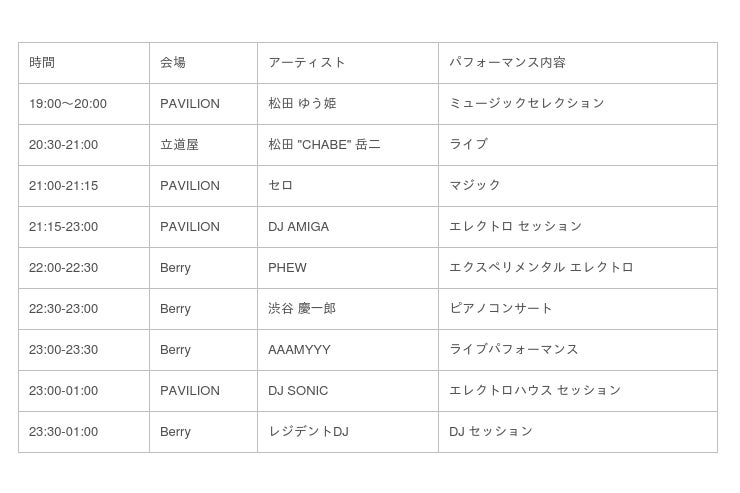The image size is (740, 493).
Task: Click the レジデントDJ cell
Action: coord(308,432)
